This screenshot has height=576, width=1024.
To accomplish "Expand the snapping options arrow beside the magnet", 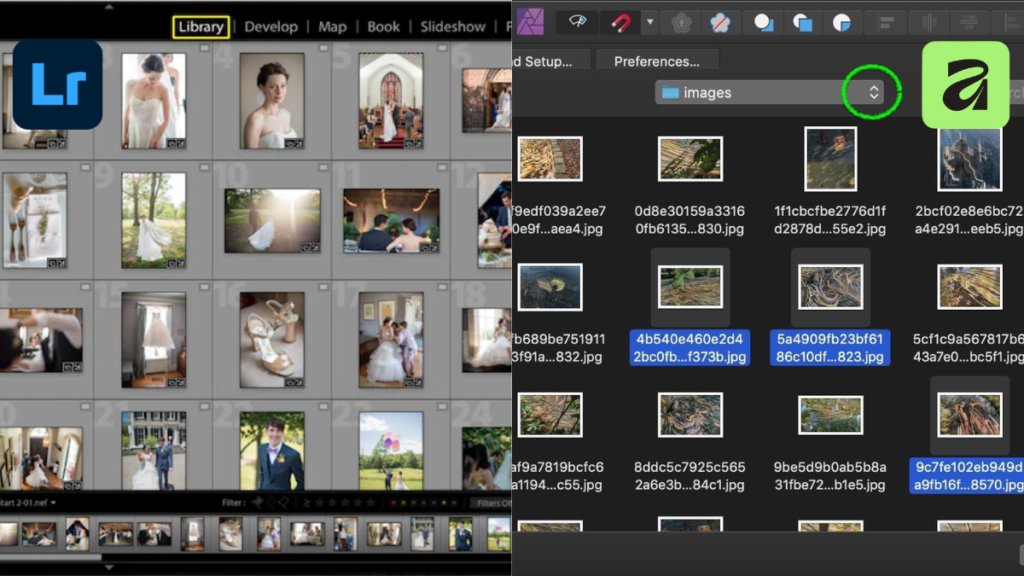I will click(648, 22).
